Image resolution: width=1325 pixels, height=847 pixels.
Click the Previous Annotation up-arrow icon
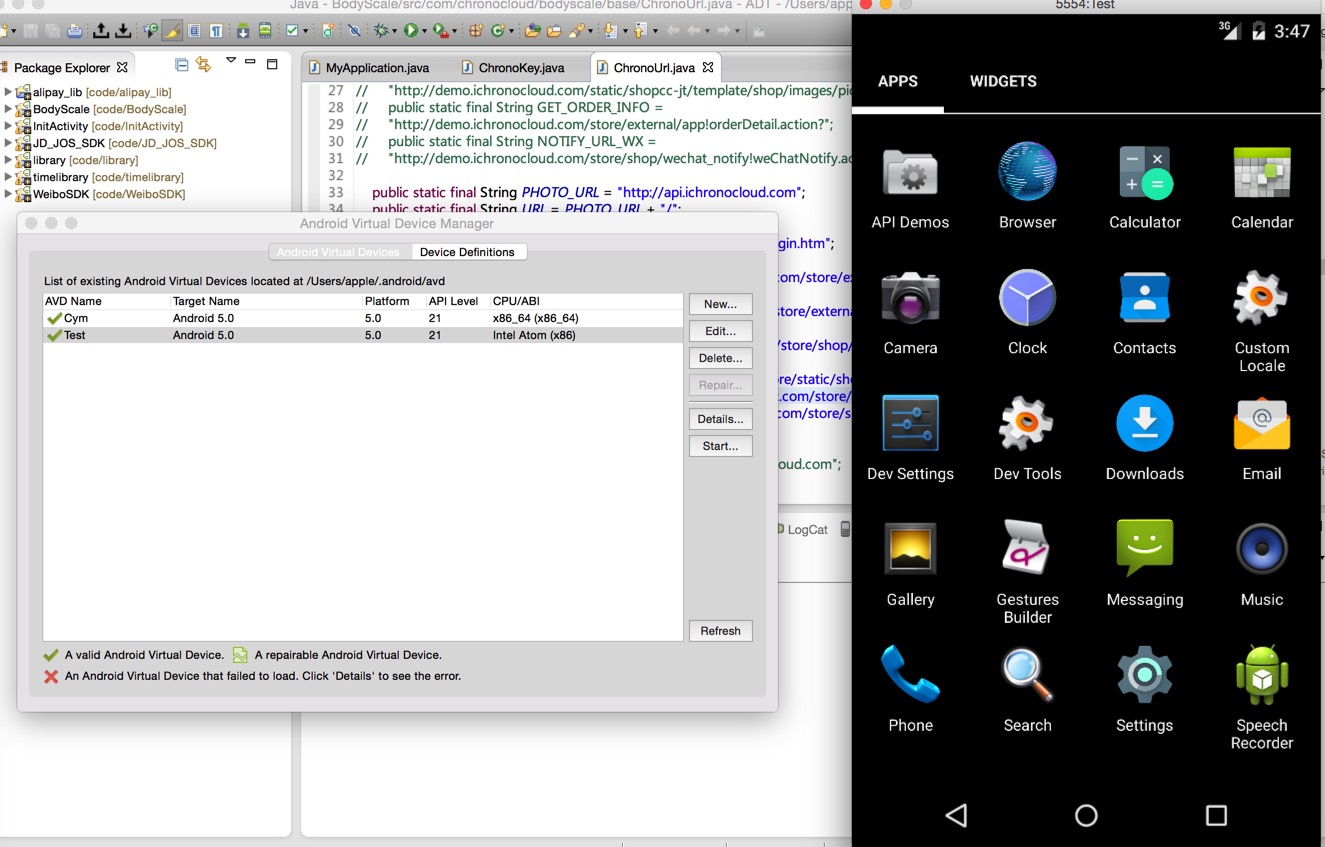639,31
